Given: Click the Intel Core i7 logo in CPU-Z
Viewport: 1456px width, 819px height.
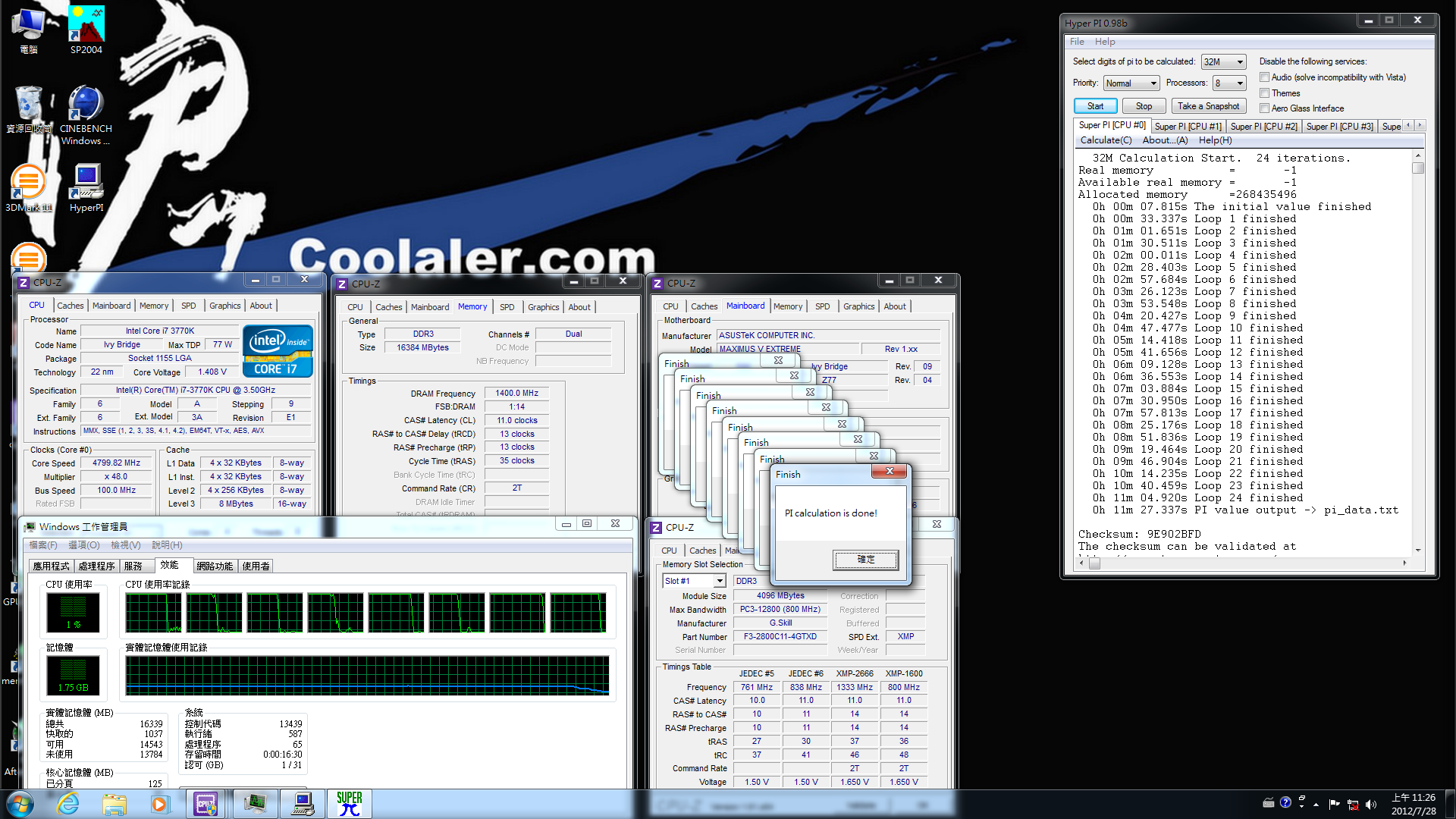Looking at the screenshot, I should [278, 350].
